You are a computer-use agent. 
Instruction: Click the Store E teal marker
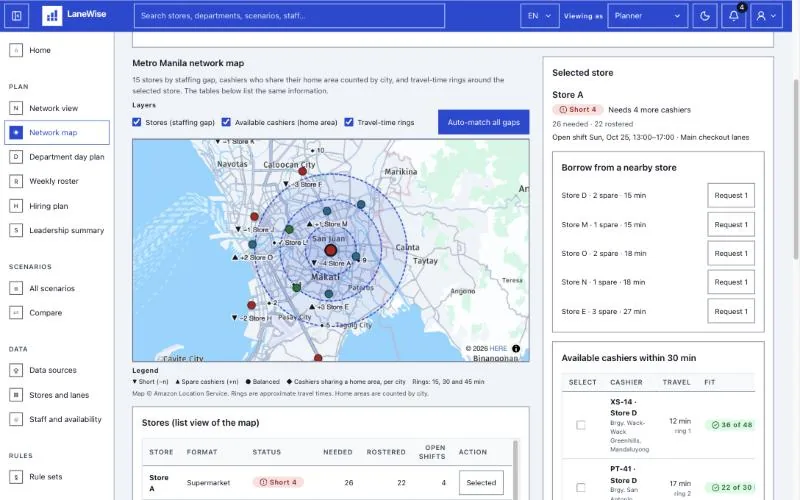329,294
